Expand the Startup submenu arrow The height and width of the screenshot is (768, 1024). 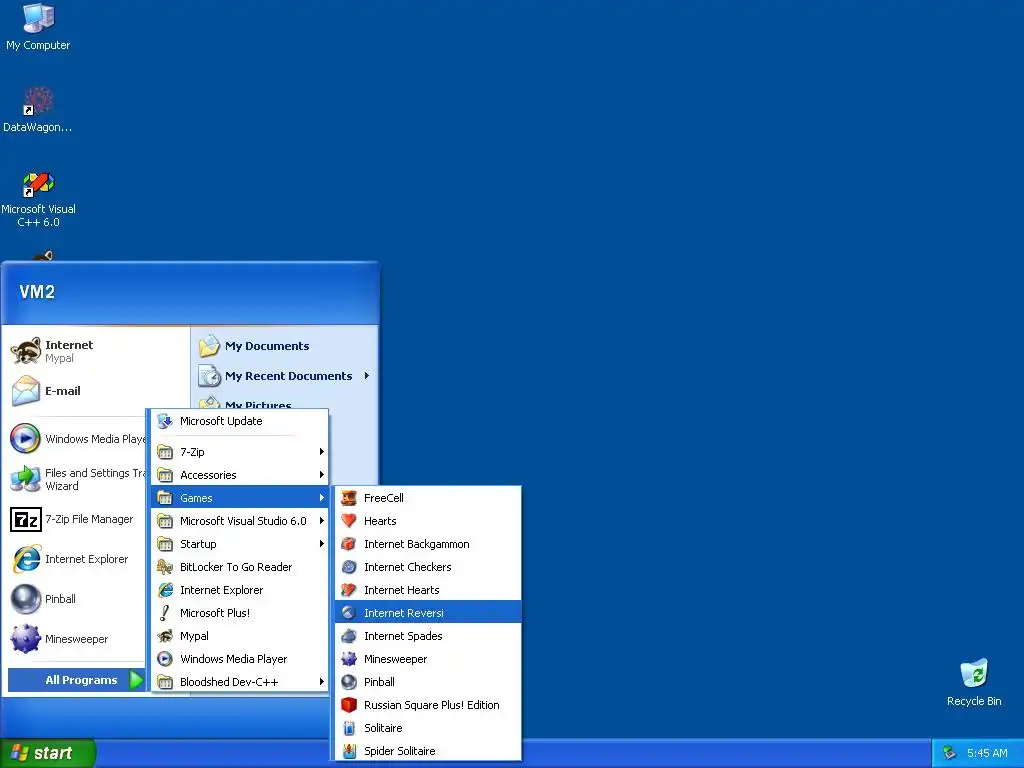tap(321, 544)
